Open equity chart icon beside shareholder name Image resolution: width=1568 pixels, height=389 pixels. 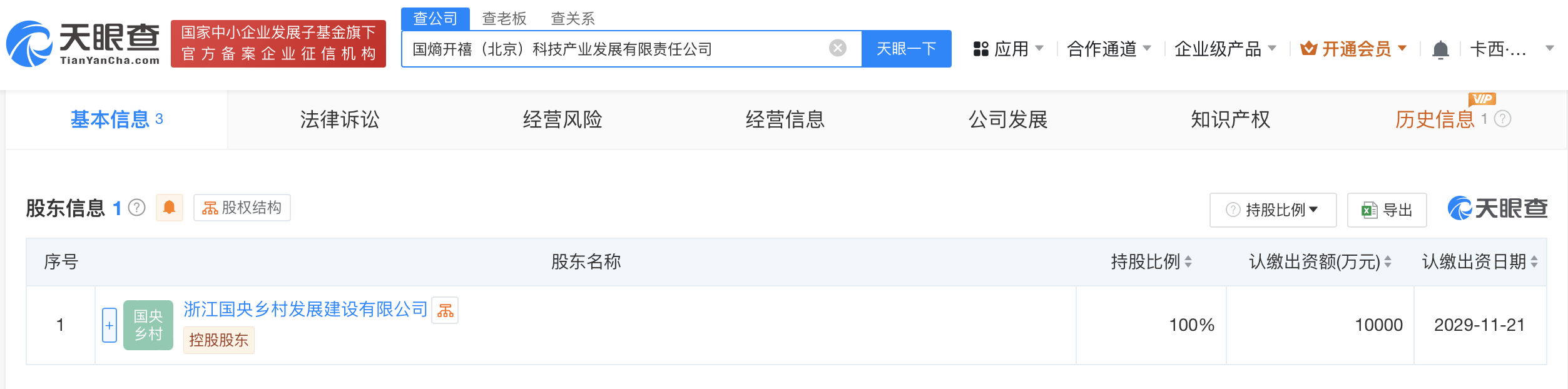click(x=445, y=310)
